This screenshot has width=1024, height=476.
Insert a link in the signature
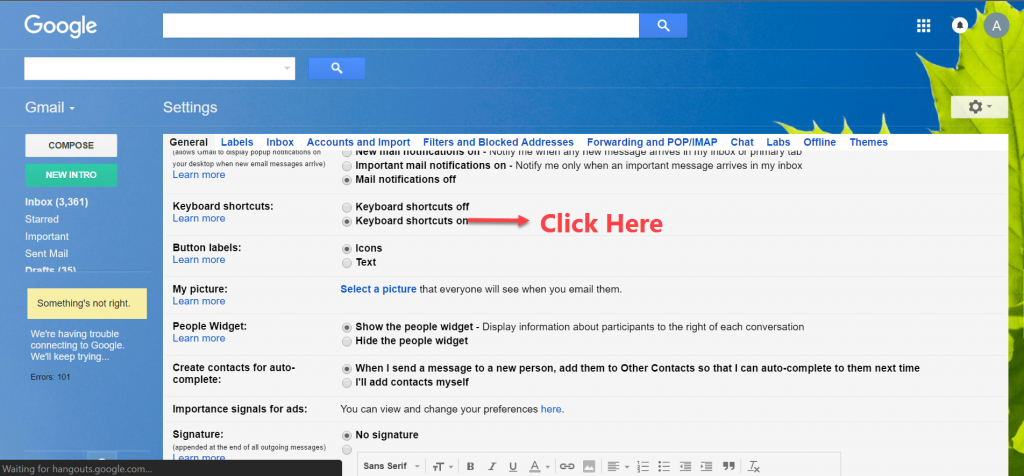coord(567,466)
